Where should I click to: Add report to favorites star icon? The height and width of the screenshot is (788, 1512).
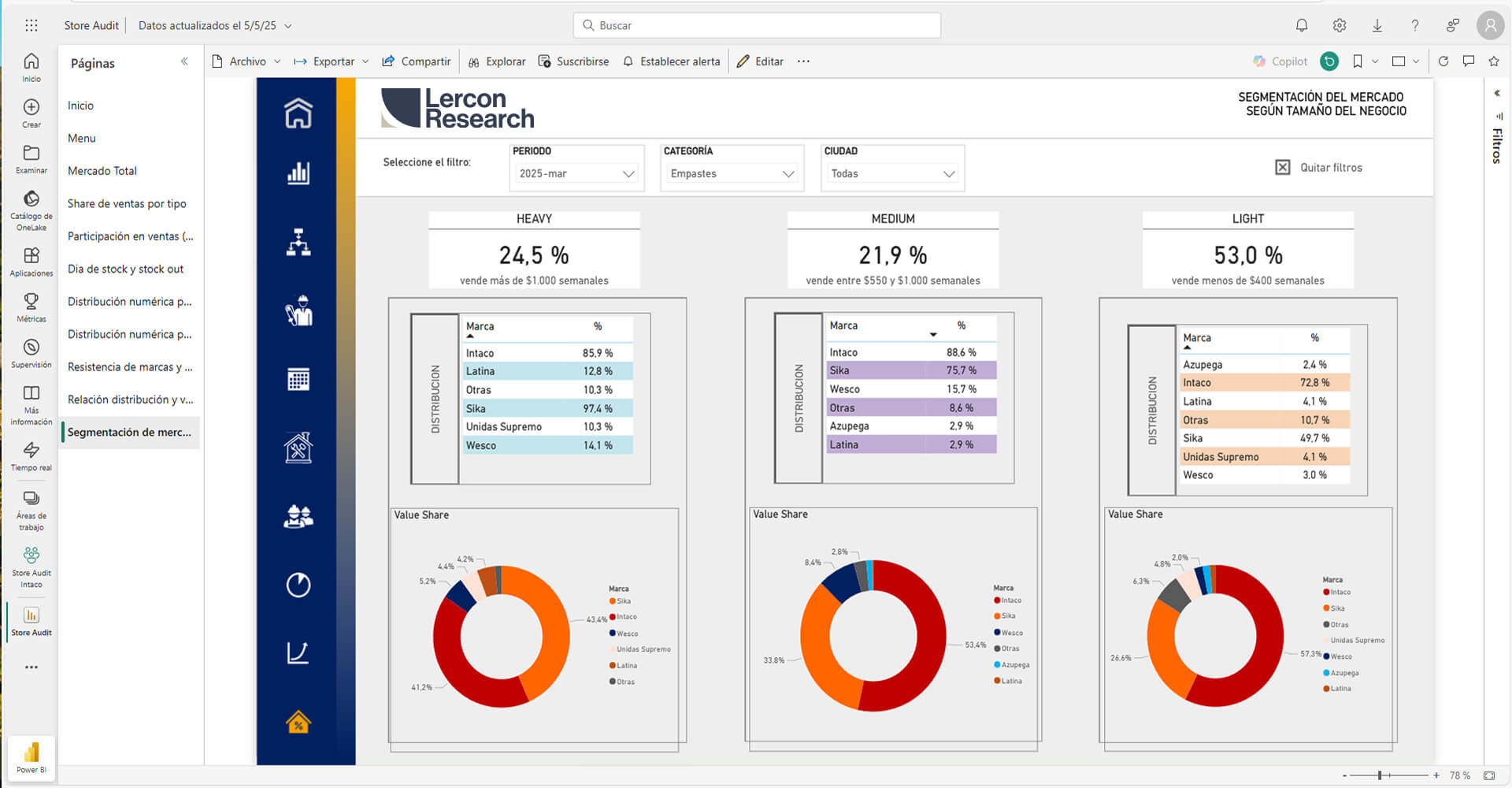pyautogui.click(x=1493, y=61)
